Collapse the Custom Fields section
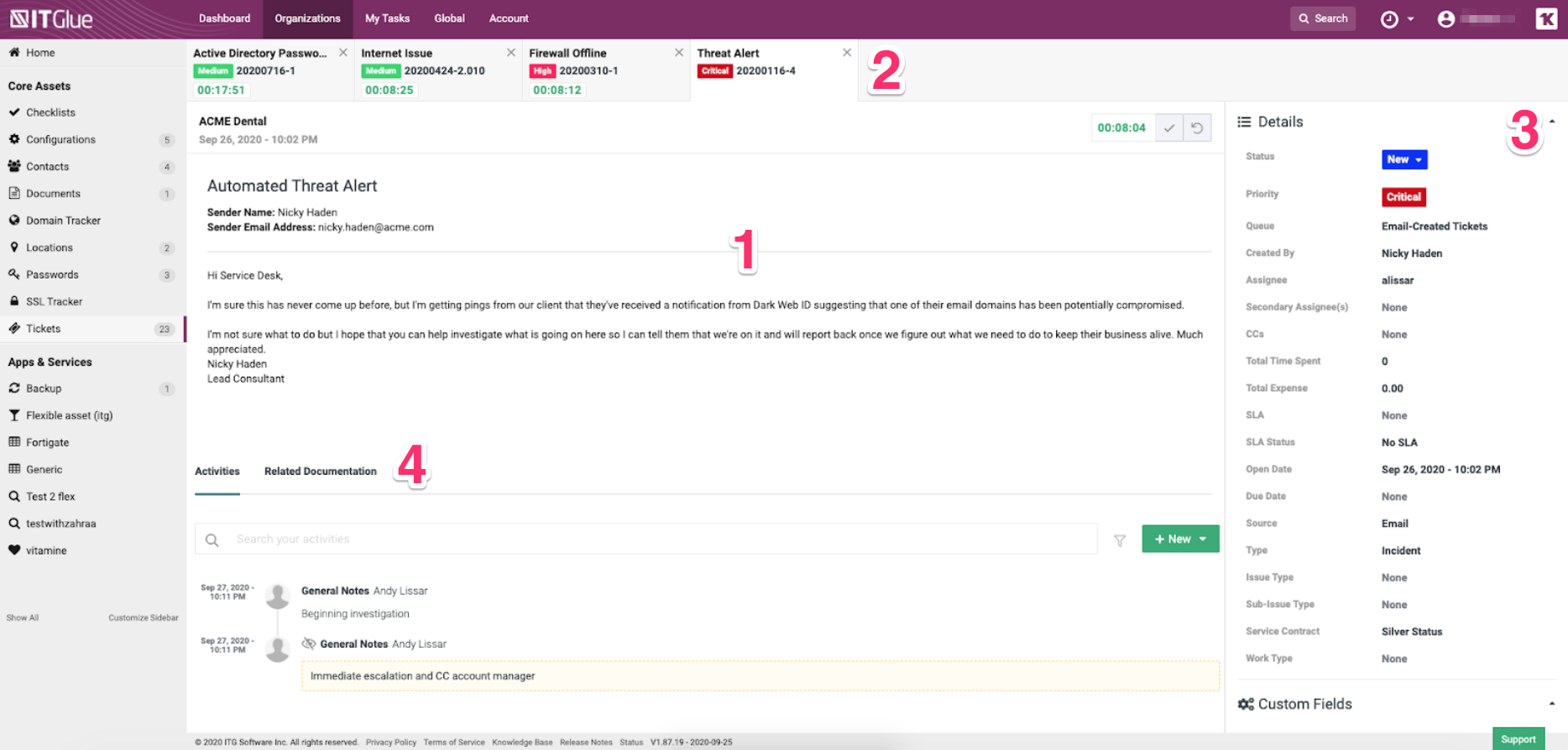 1551,704
